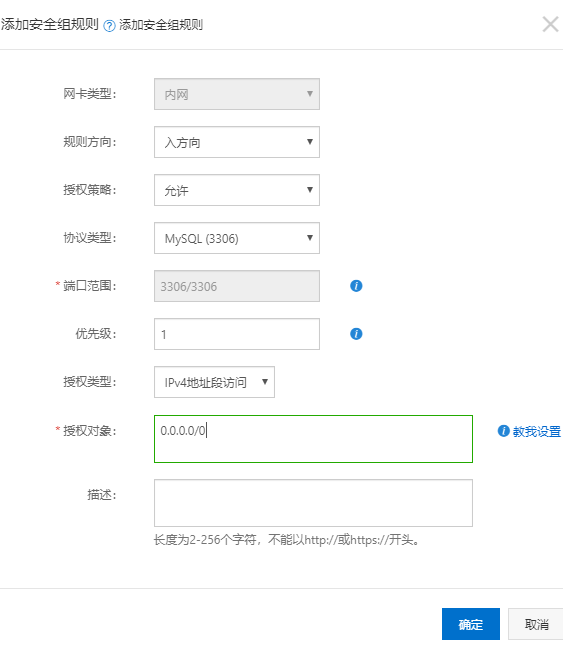
Task: Confirm with the blue 确定 button
Action: (x=471, y=624)
